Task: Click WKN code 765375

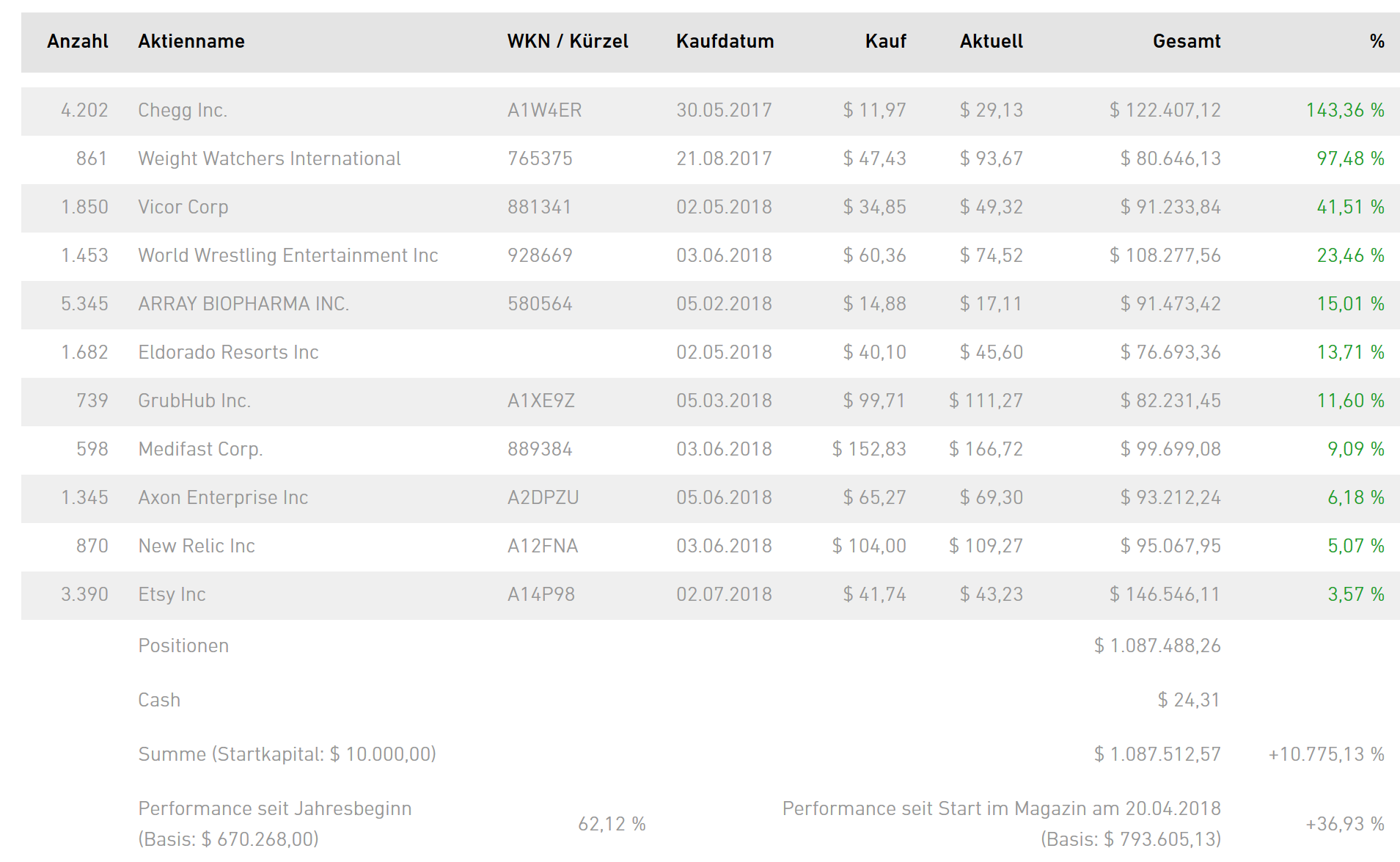Action: [x=540, y=158]
